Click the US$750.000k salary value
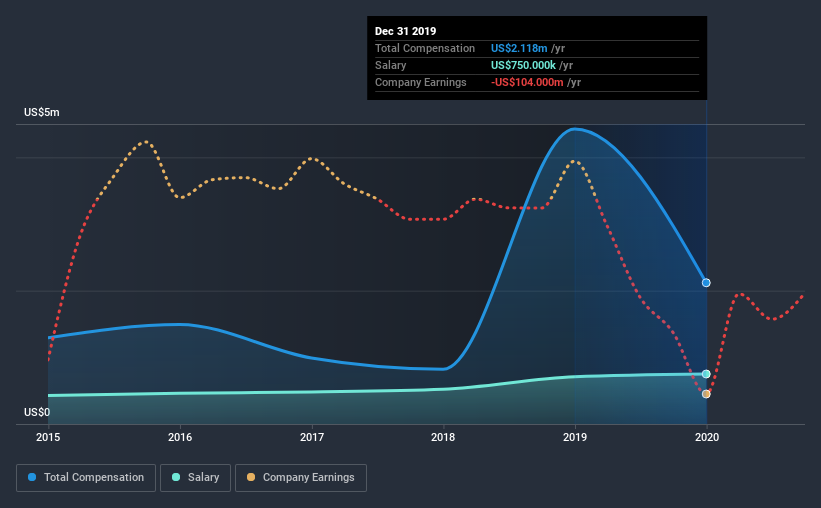Image resolution: width=821 pixels, height=508 pixels. click(x=523, y=65)
